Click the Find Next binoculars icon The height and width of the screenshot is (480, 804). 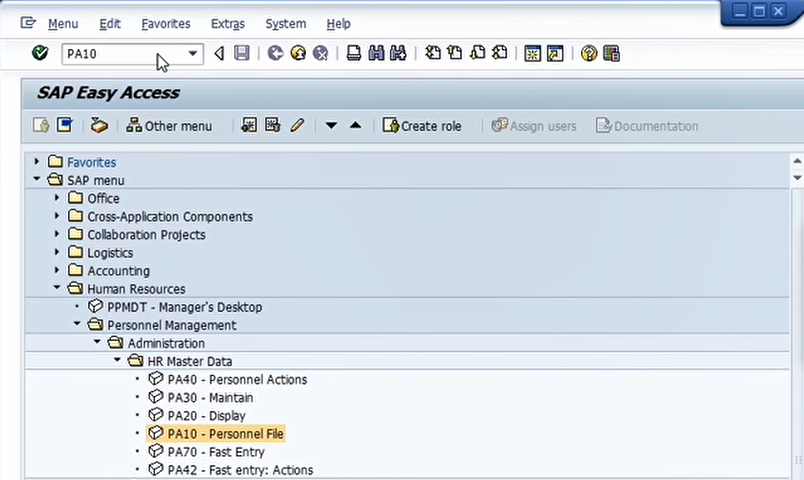click(398, 53)
